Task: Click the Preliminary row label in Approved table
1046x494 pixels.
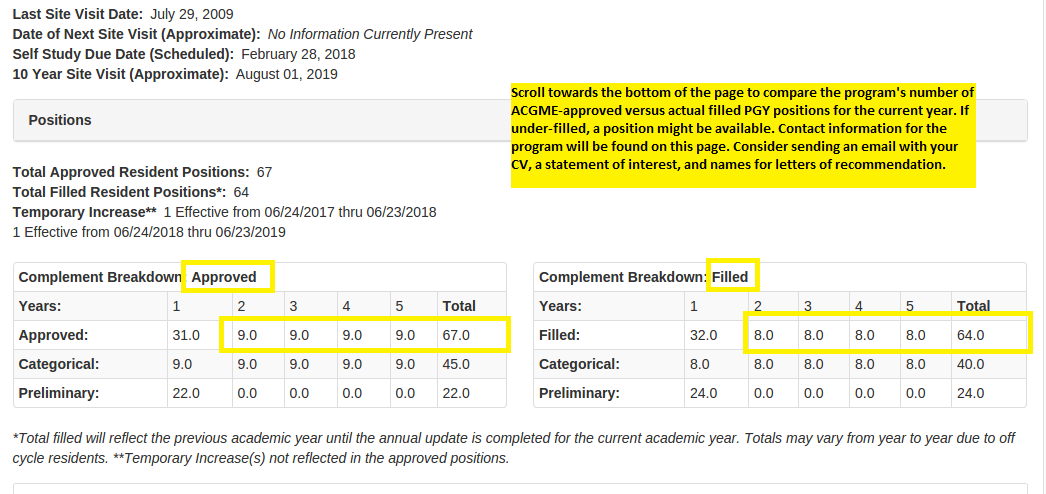Action: (59, 393)
